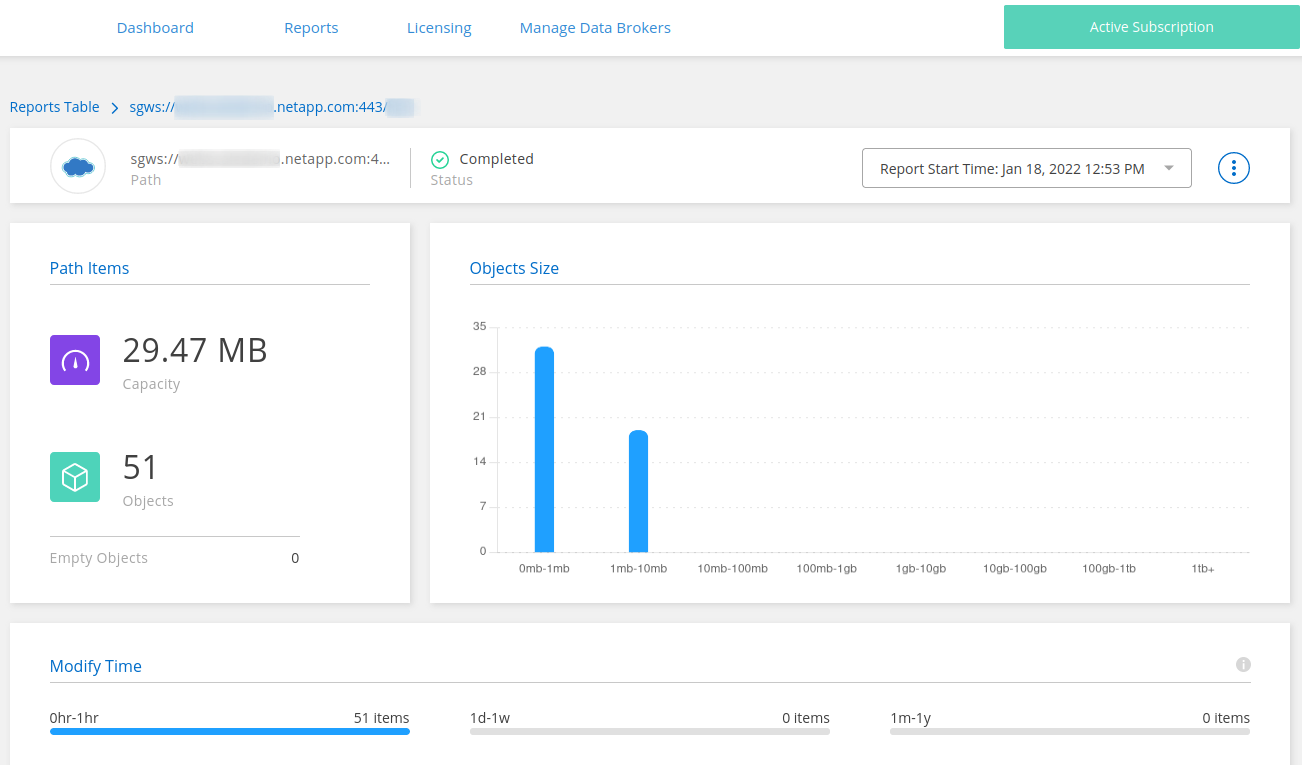The width and height of the screenshot is (1302, 765).
Task: Click the green Objects cube icon
Action: pyautogui.click(x=75, y=477)
